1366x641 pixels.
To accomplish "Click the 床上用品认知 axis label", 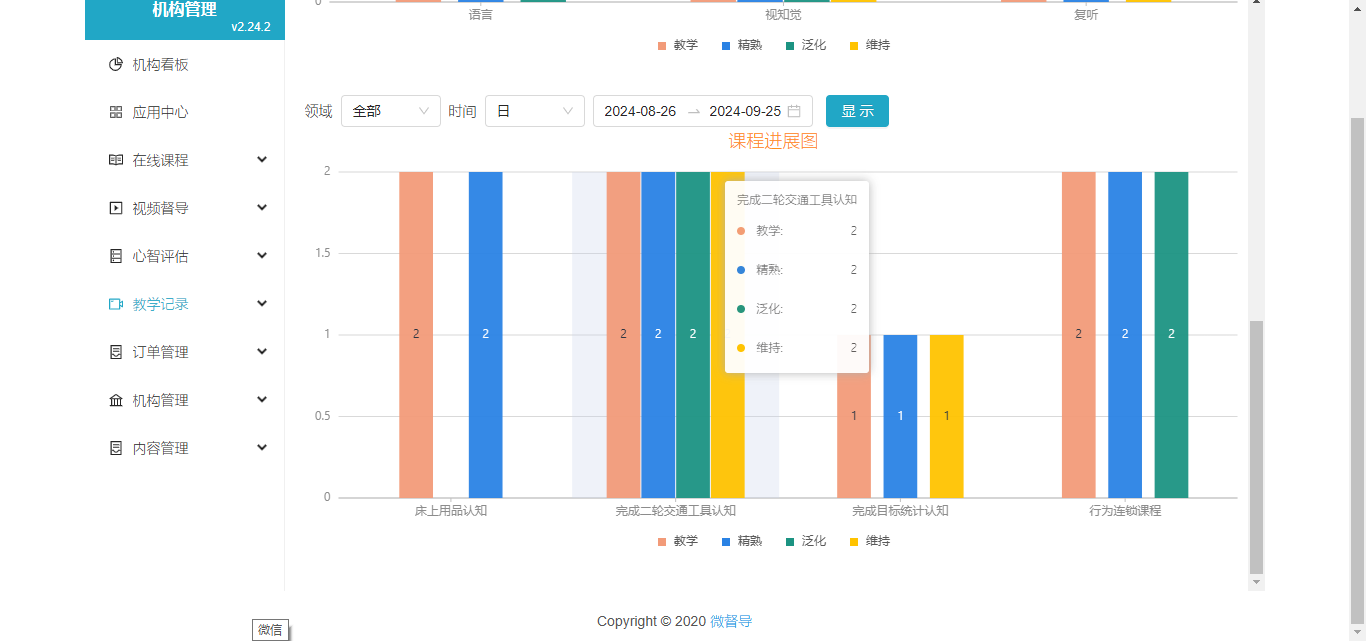I will tap(451, 511).
